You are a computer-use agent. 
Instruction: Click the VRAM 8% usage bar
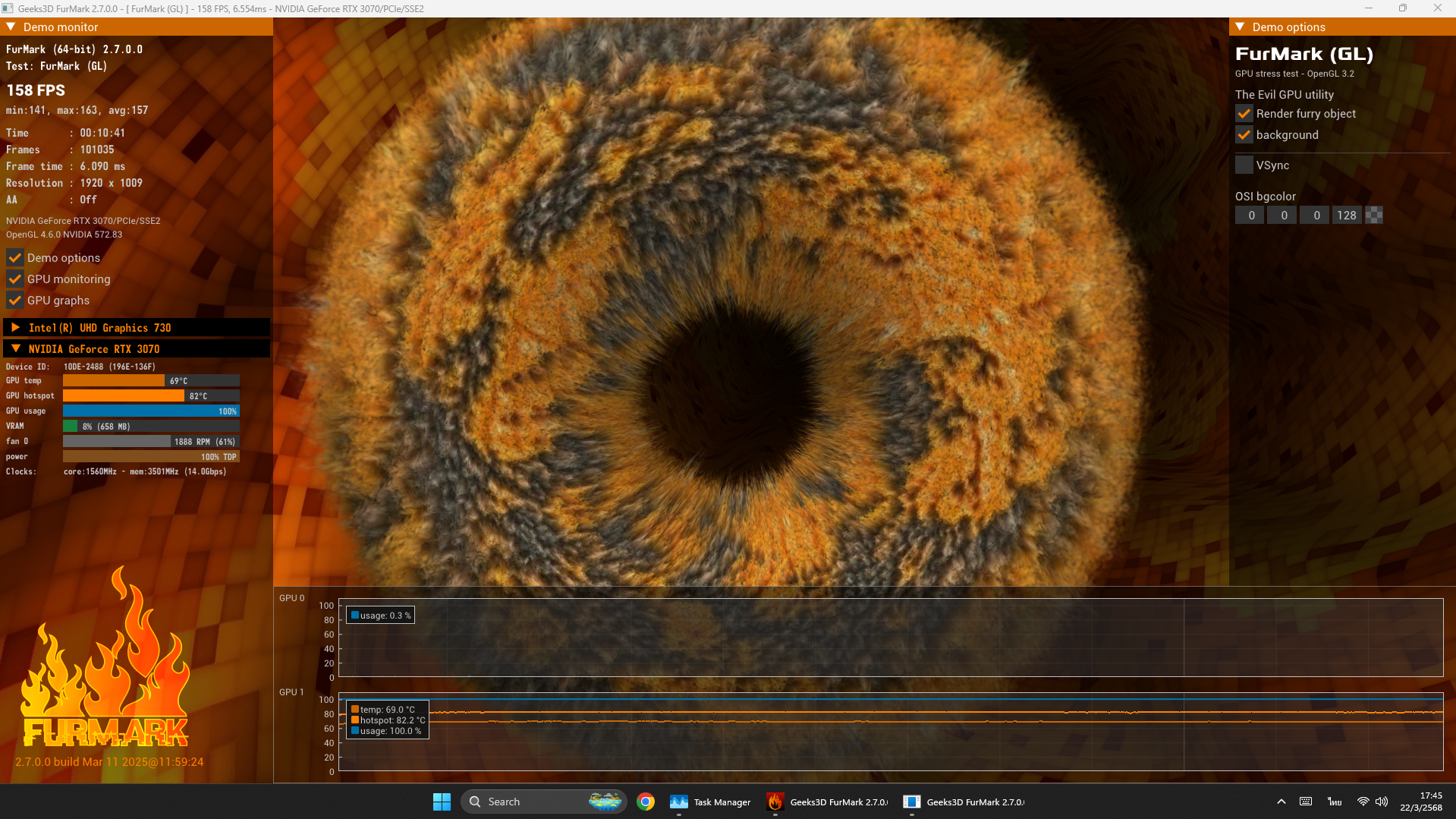151,427
